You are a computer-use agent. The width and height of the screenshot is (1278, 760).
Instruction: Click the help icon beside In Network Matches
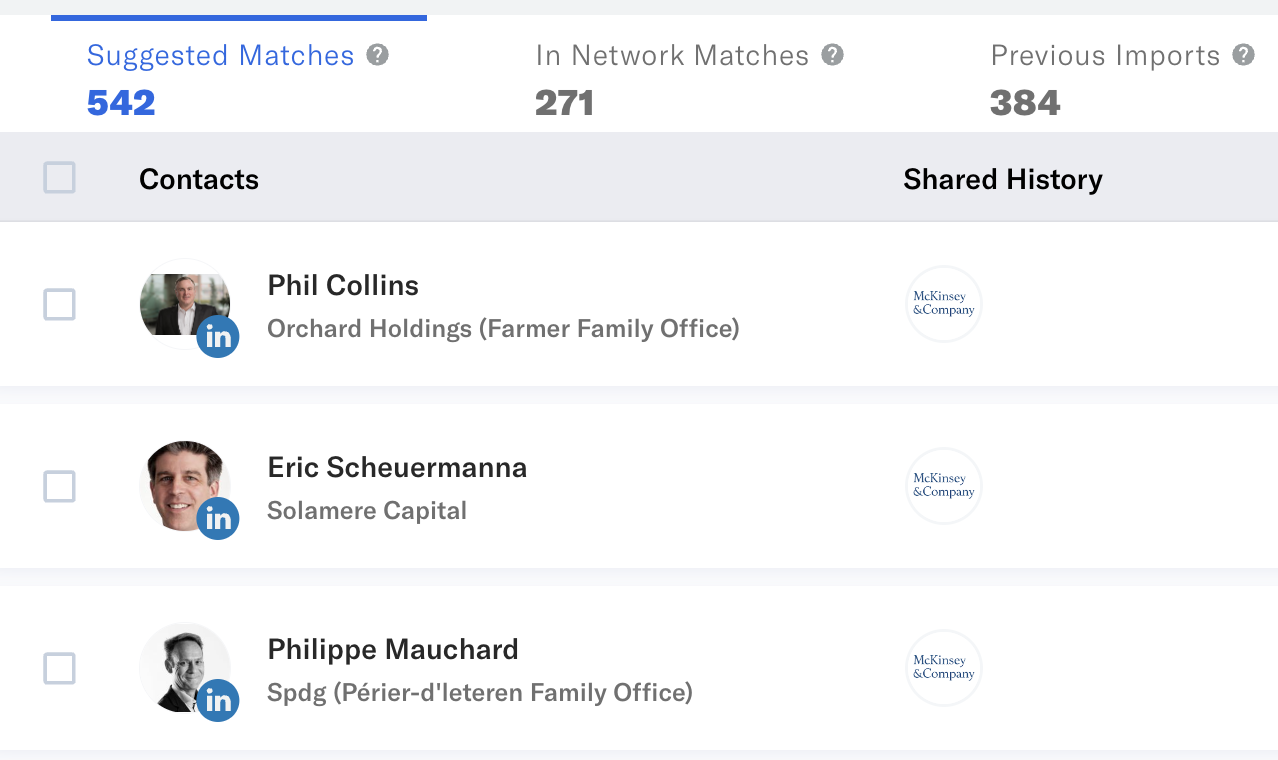[x=832, y=55]
